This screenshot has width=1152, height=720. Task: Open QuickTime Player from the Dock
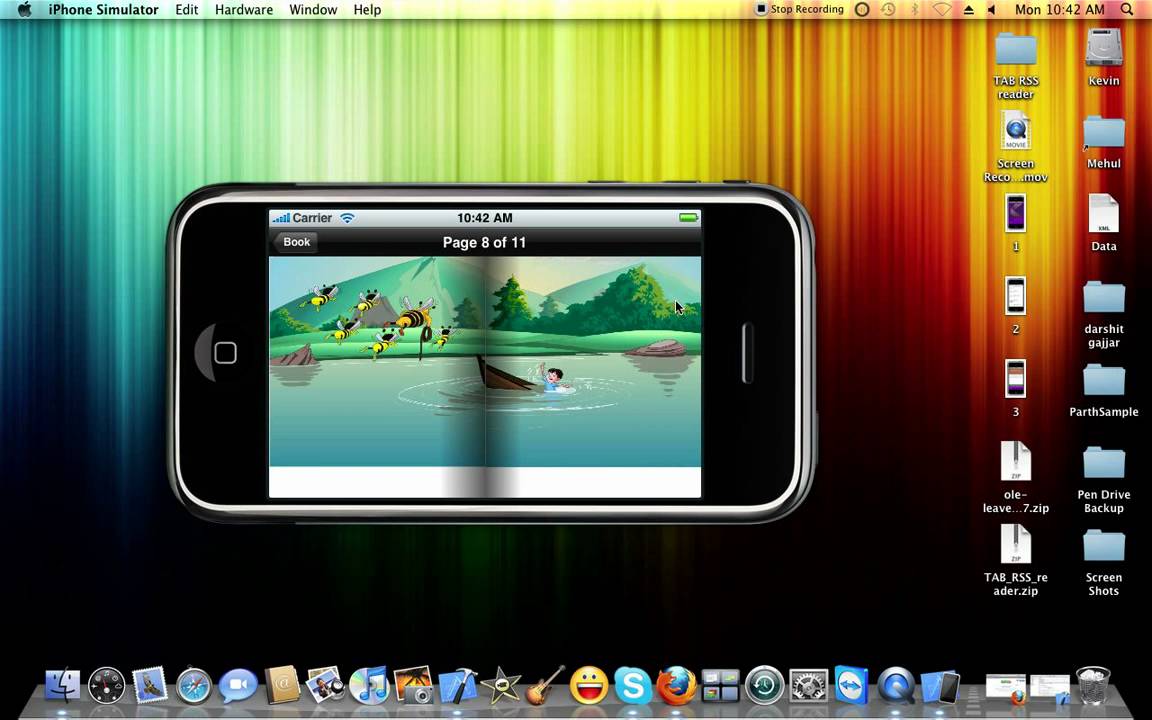[896, 685]
